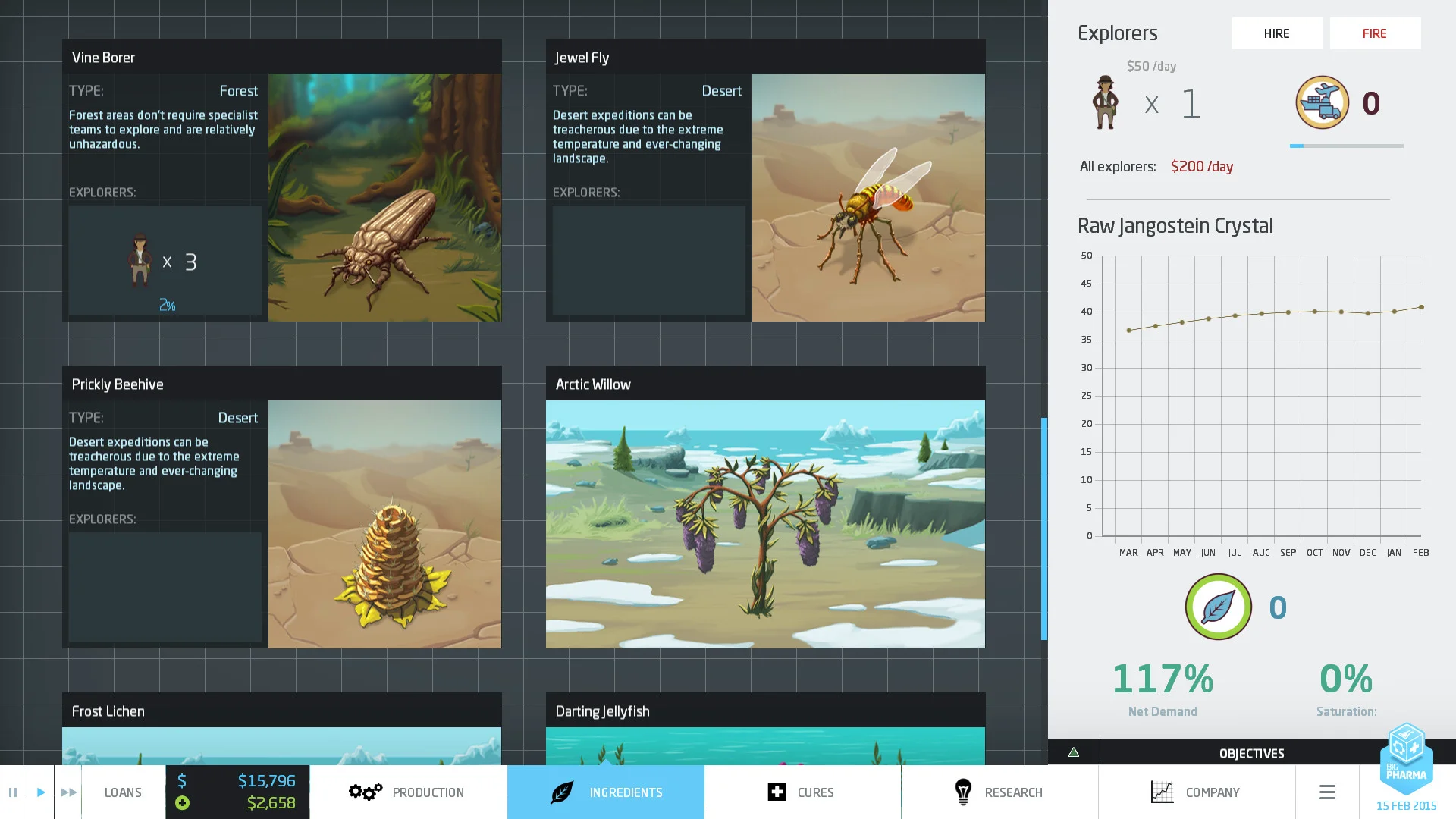Open the Ingredients leaf tab icon
1456x819 pixels.
[560, 792]
